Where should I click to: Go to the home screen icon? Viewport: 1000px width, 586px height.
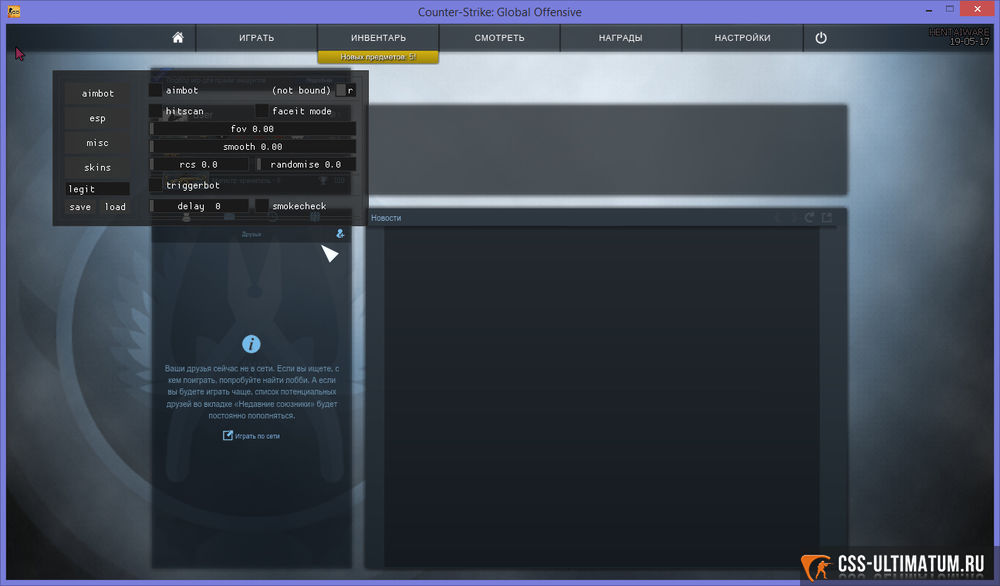click(x=178, y=38)
